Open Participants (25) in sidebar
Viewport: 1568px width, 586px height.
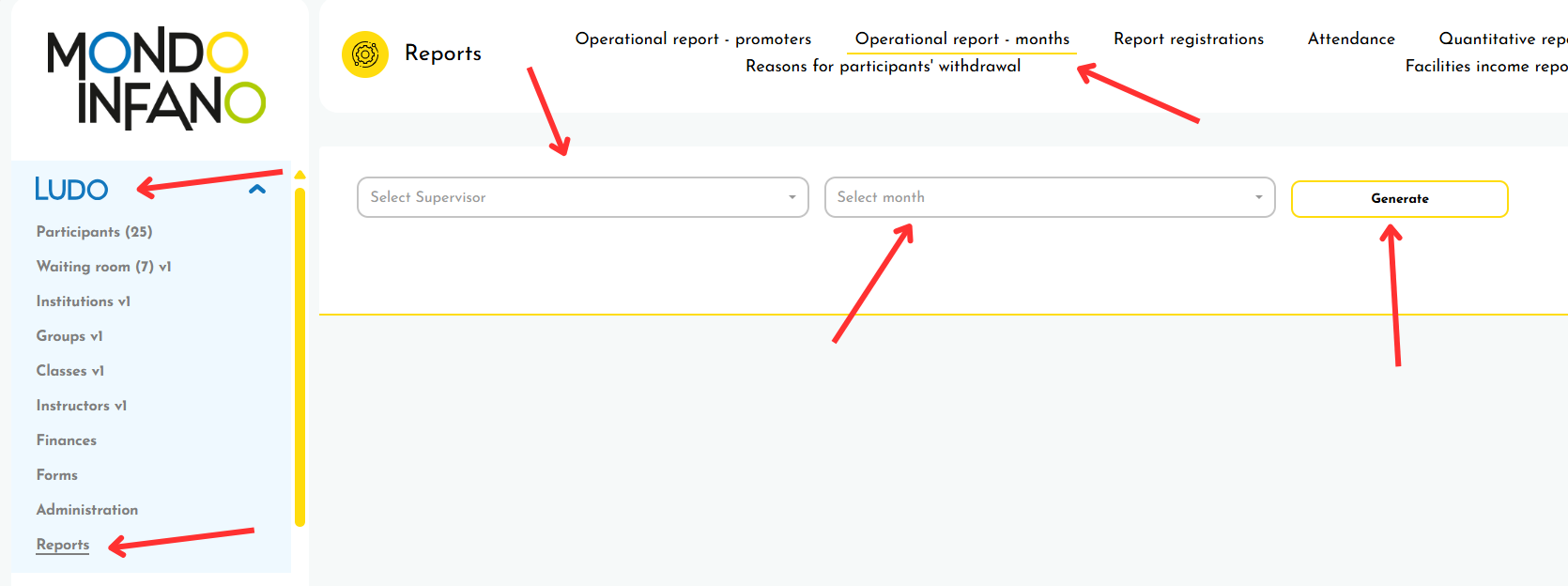point(94,232)
